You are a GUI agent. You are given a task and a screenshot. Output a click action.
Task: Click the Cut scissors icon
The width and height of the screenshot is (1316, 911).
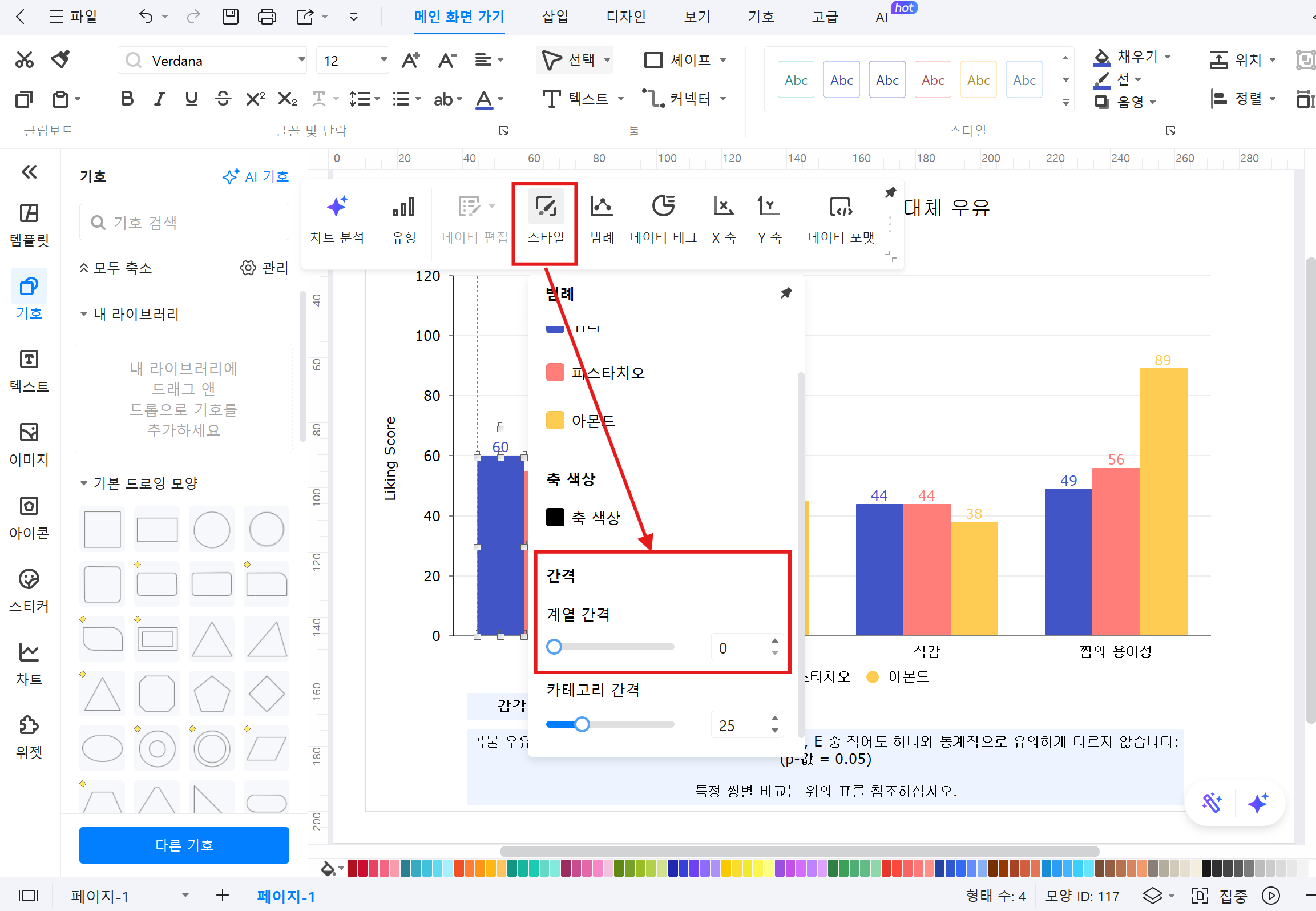[24, 59]
